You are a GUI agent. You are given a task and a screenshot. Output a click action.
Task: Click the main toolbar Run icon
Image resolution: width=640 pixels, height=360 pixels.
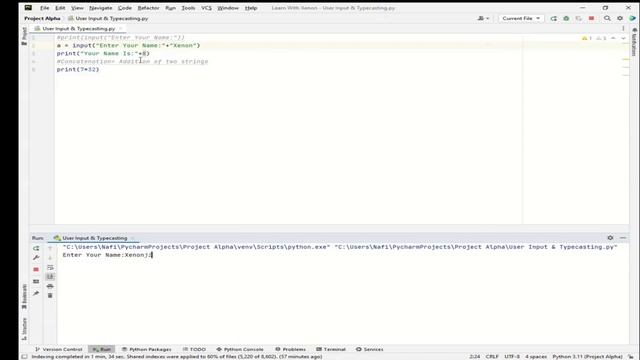point(553,18)
